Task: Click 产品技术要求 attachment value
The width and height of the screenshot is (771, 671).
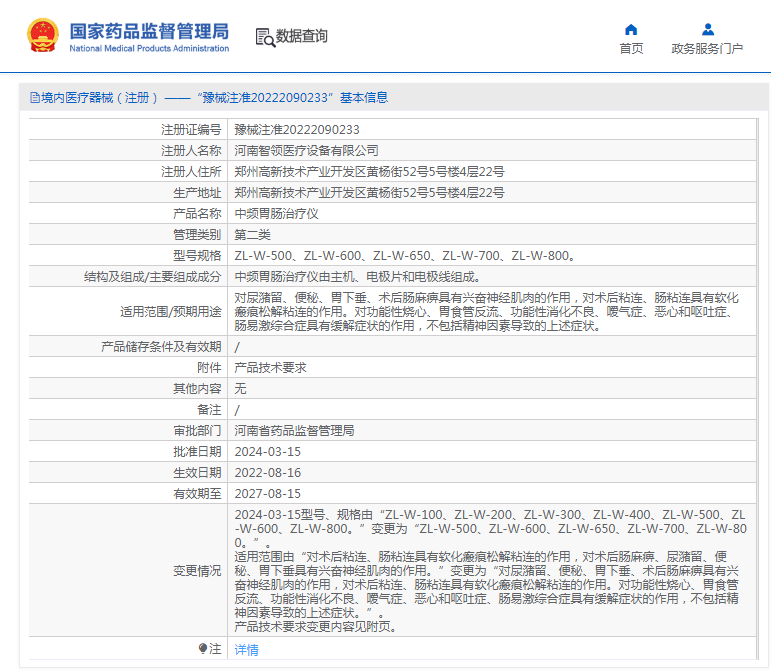Action: click(270, 368)
